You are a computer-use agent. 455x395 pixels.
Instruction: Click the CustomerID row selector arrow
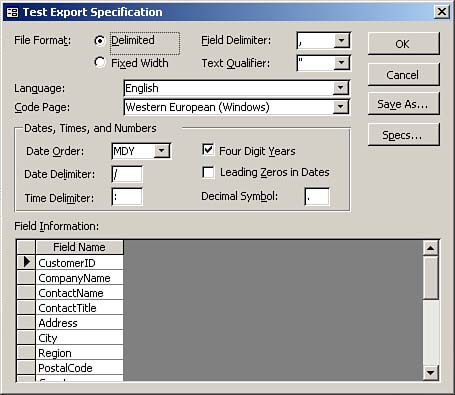(x=26, y=262)
